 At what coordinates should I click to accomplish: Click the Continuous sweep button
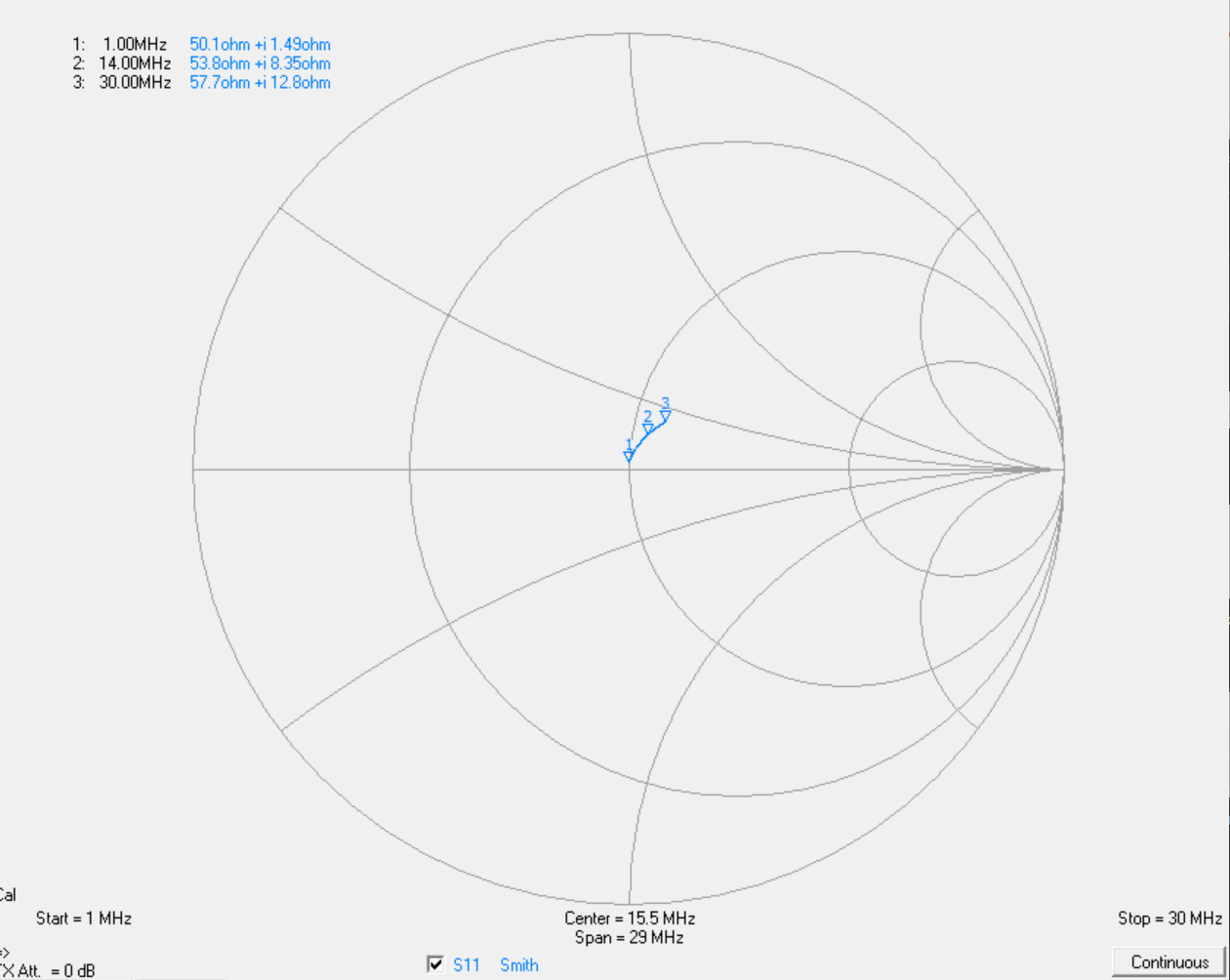pos(1168,961)
